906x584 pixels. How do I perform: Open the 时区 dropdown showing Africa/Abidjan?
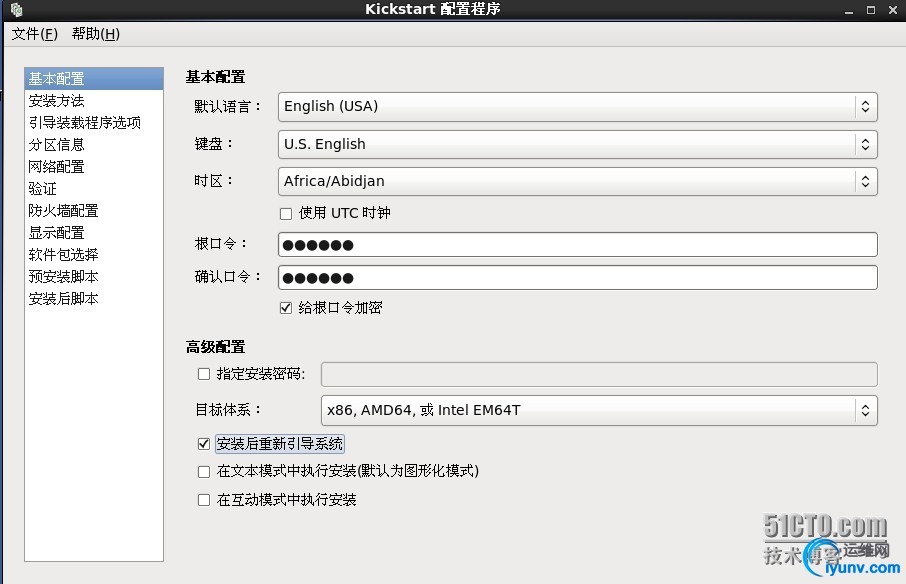coord(578,181)
